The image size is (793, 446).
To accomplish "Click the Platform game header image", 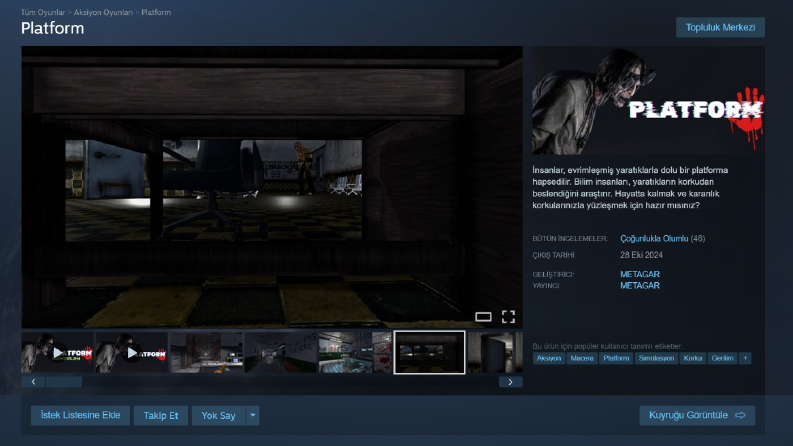I will 648,100.
